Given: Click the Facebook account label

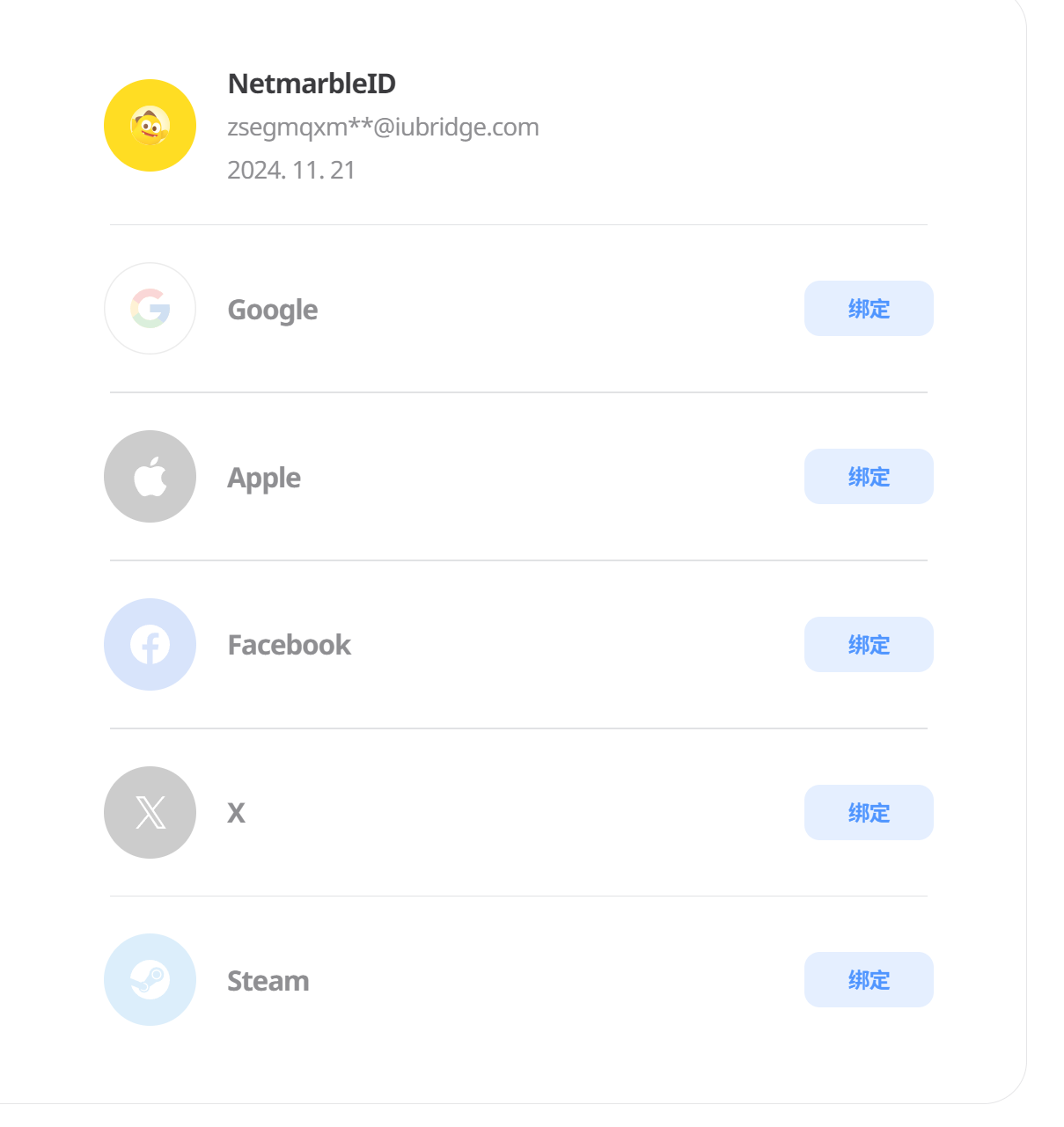Looking at the screenshot, I should click(289, 645).
